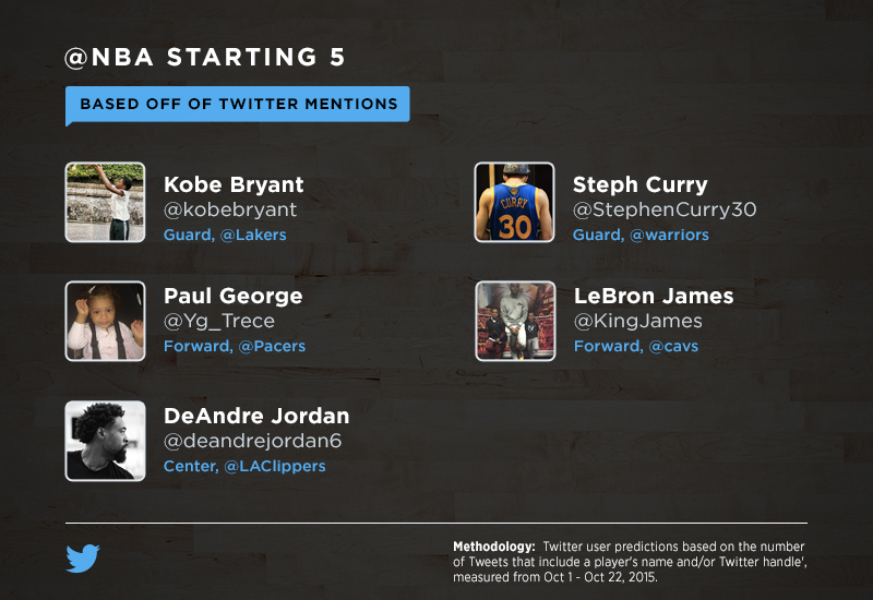Click the @kobebryant handle

pos(230,210)
